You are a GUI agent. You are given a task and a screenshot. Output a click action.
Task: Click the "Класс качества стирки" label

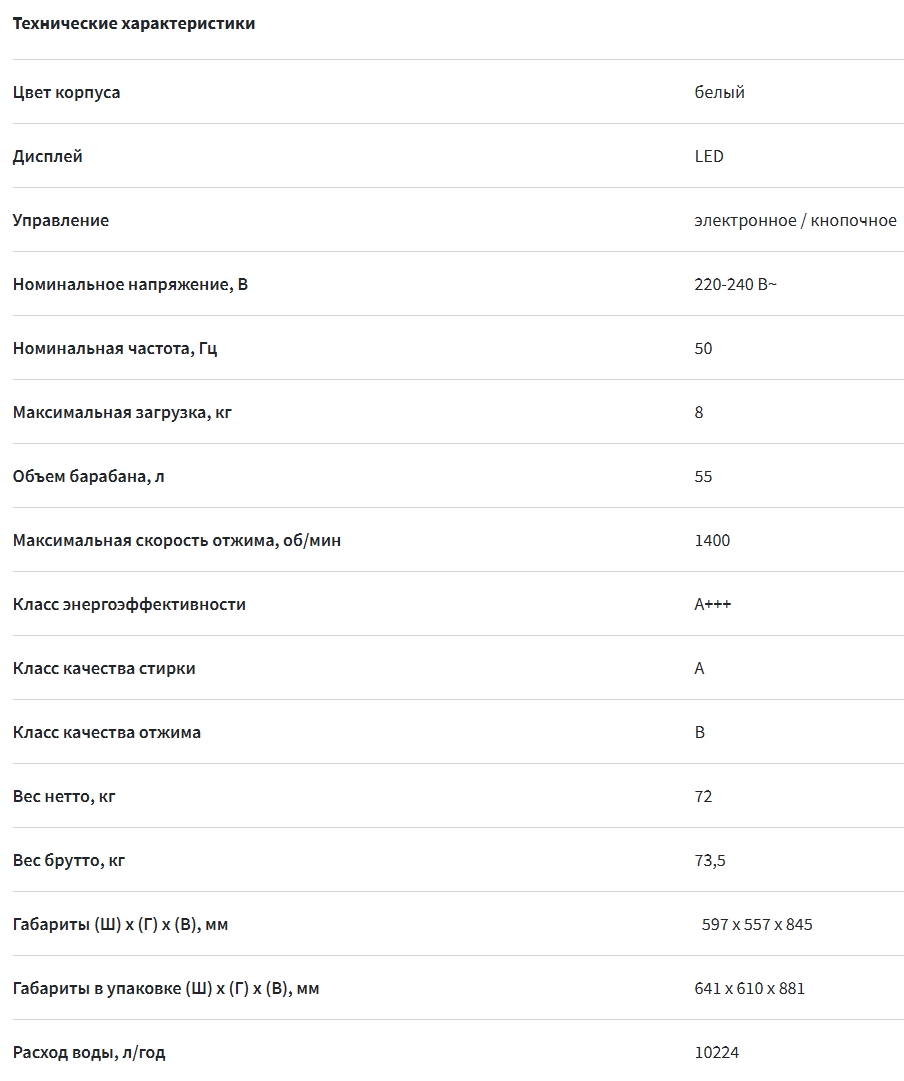tap(104, 668)
